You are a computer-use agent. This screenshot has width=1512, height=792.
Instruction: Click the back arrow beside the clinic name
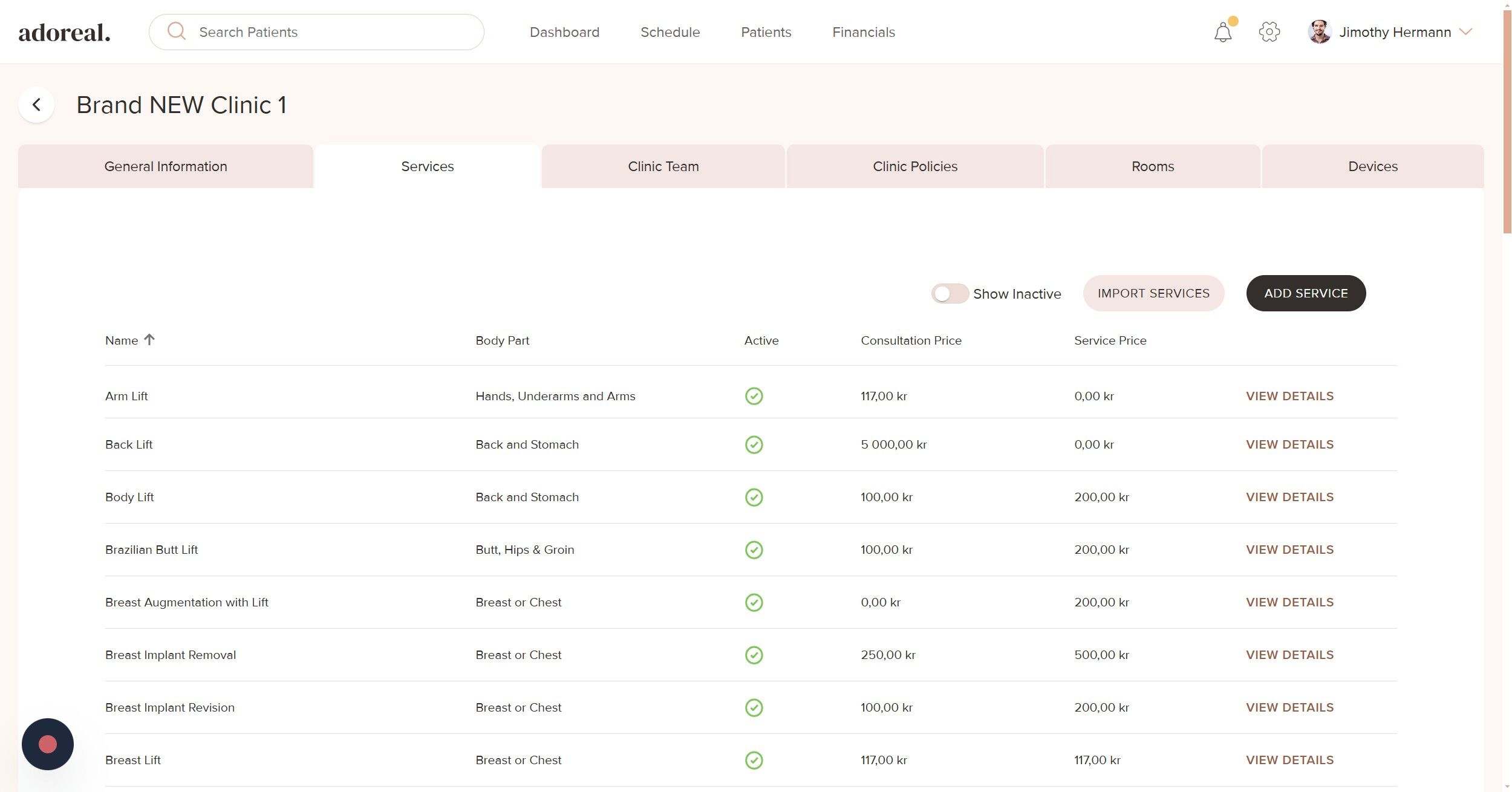tap(37, 105)
